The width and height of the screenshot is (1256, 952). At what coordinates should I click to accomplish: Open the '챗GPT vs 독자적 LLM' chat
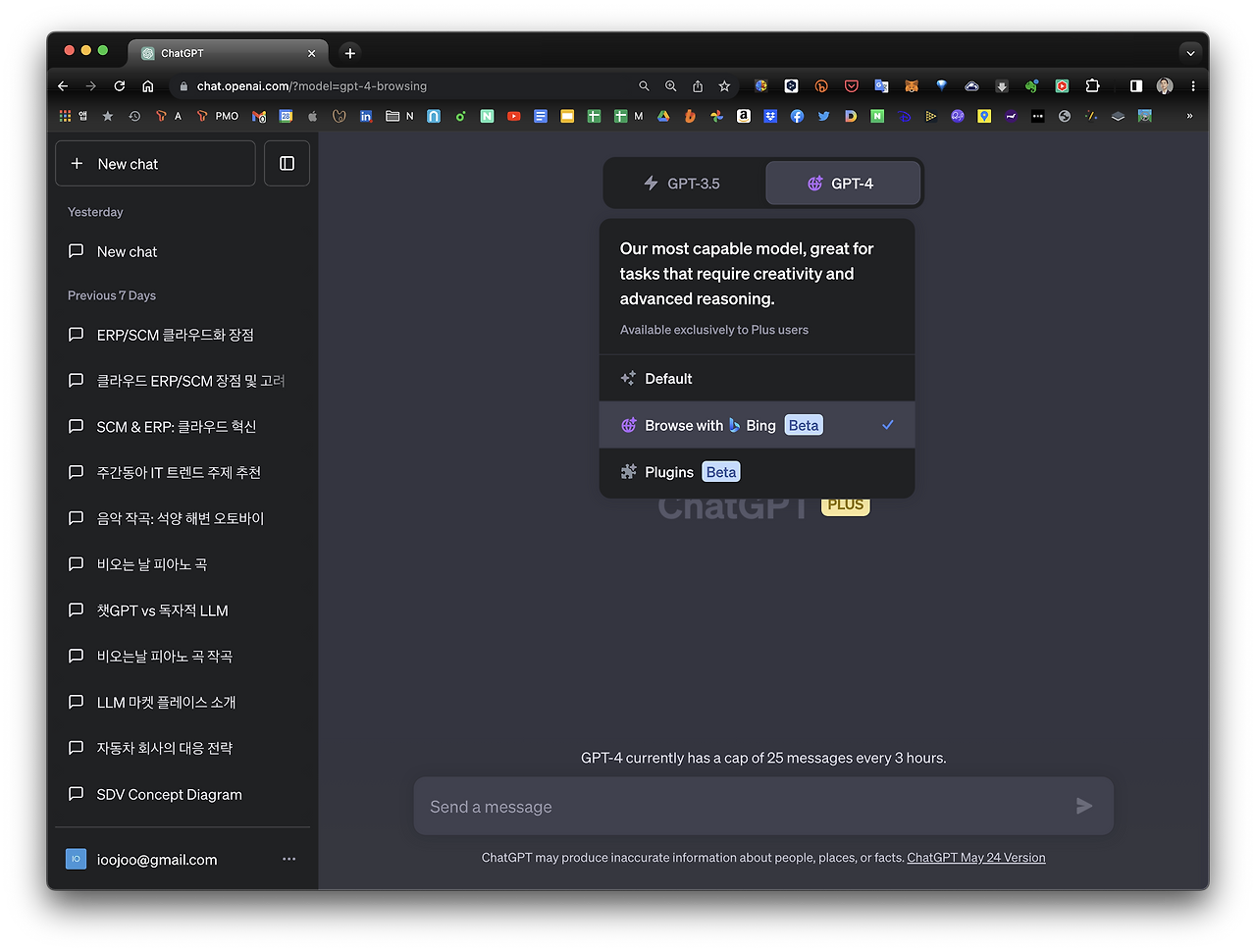183,610
